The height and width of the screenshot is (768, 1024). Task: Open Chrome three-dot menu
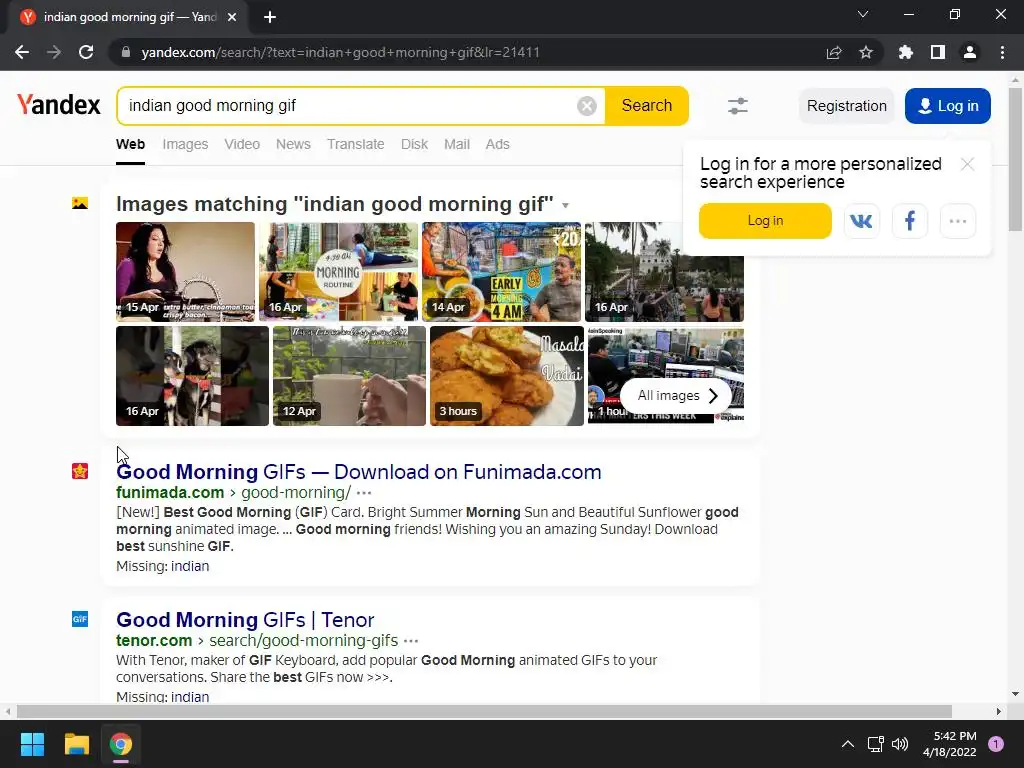click(x=1002, y=52)
